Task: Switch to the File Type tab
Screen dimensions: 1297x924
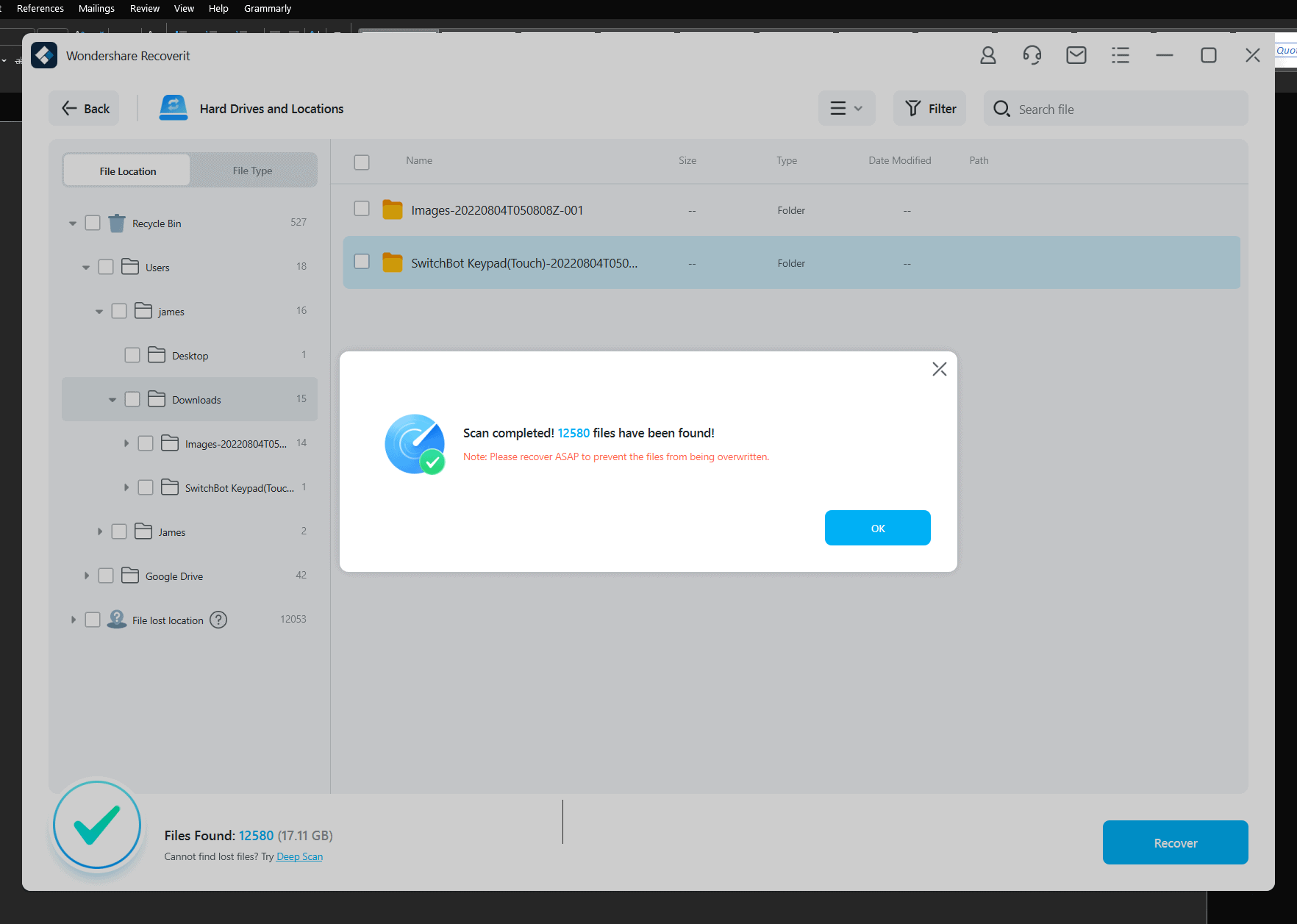Action: click(252, 171)
